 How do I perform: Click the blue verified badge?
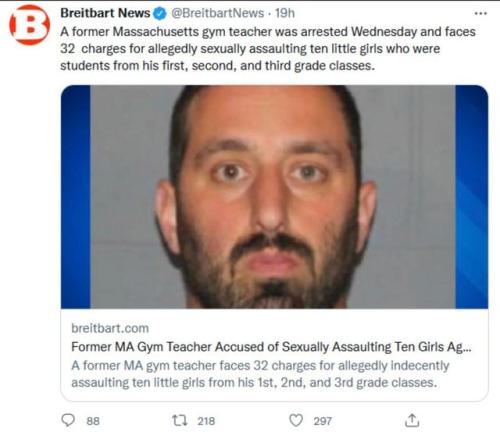[160, 13]
